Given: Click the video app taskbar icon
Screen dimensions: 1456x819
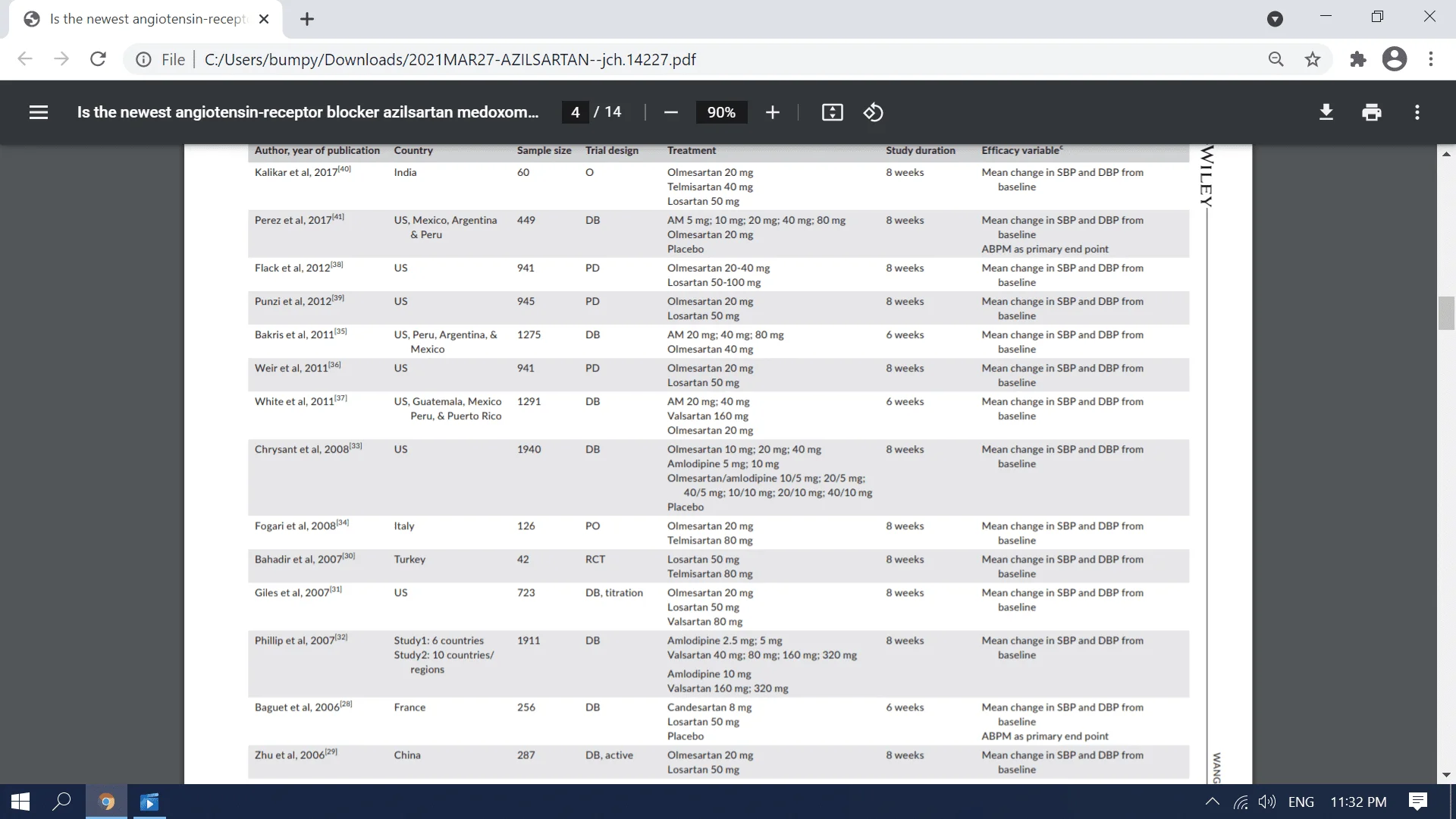Looking at the screenshot, I should 149,802.
